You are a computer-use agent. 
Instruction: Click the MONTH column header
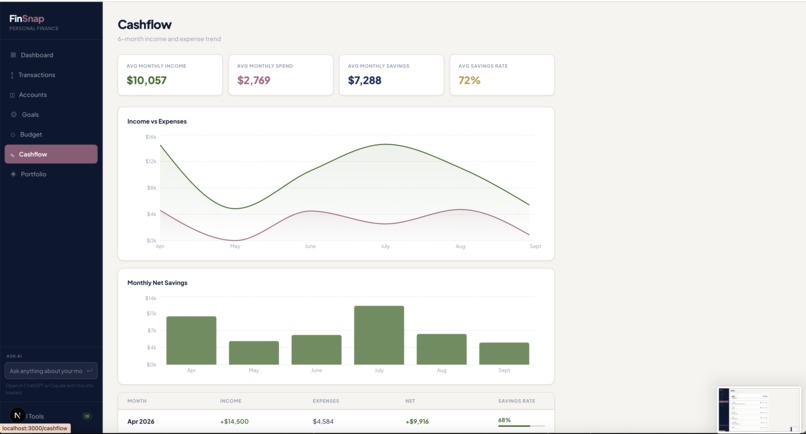point(137,401)
